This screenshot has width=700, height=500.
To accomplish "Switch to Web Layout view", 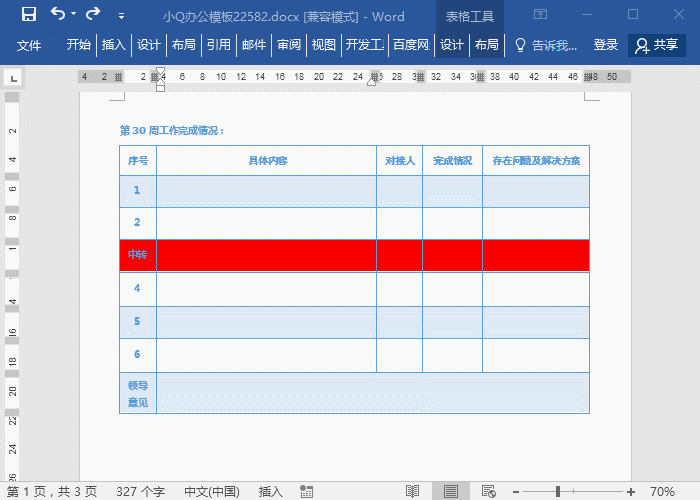I will point(489,492).
